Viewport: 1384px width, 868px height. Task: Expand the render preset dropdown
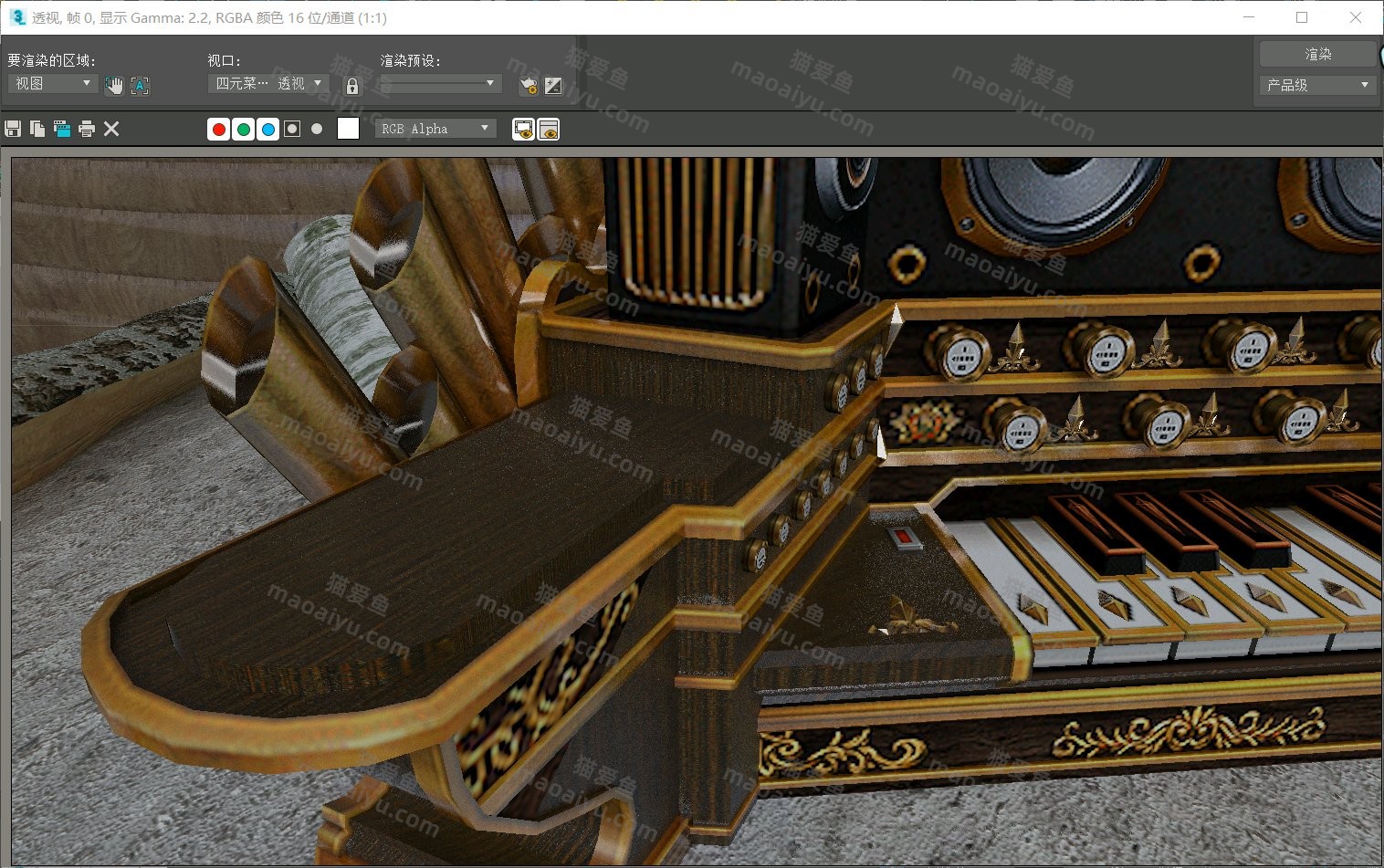pyautogui.click(x=440, y=83)
